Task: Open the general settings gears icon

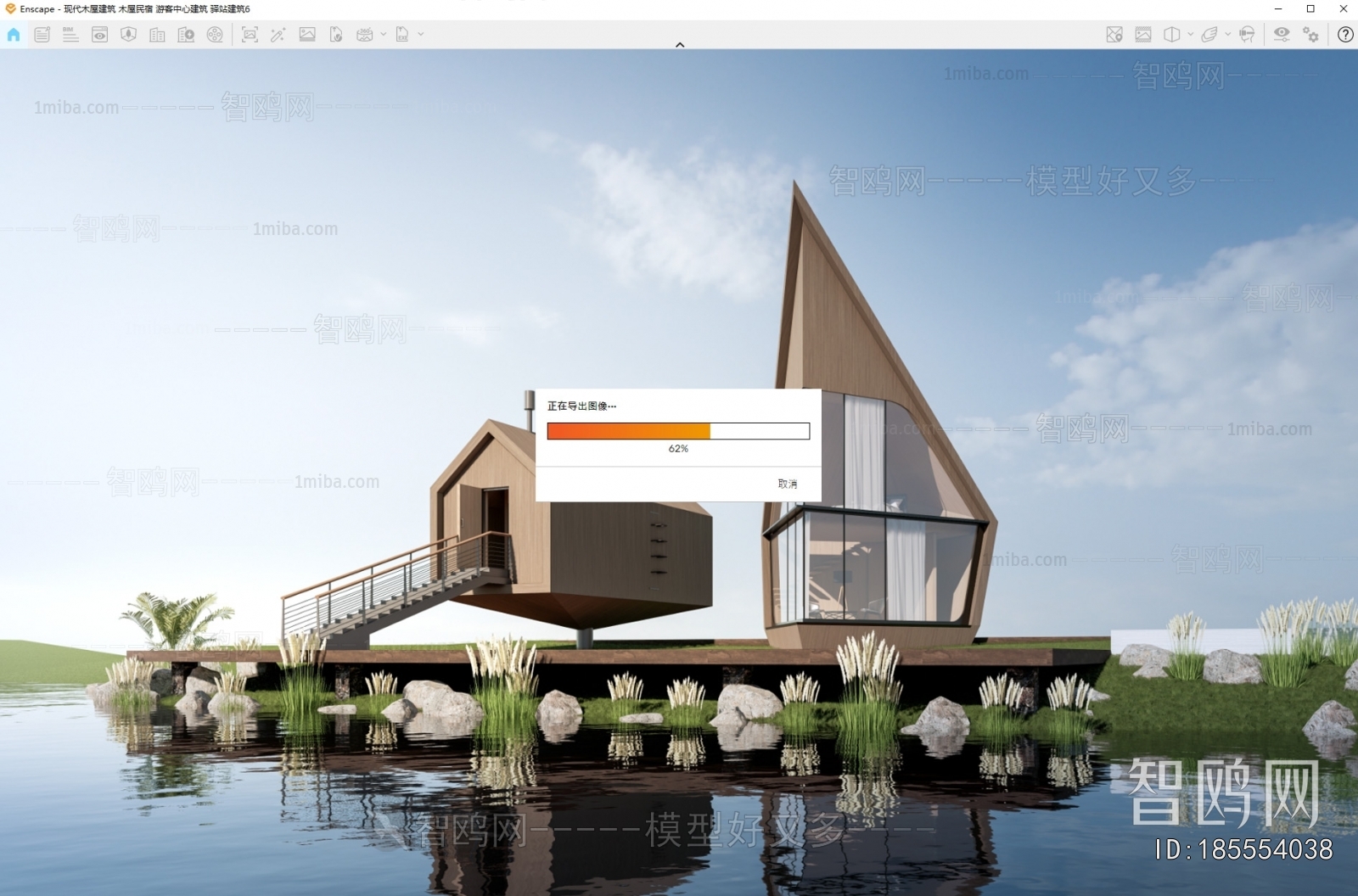Action: click(x=1311, y=35)
